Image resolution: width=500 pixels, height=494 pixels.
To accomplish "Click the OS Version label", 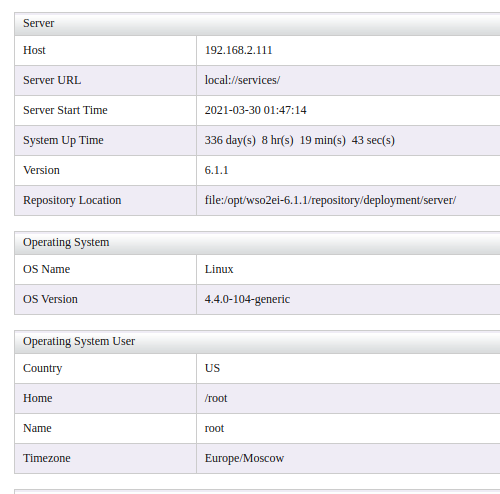I will pos(50,299).
